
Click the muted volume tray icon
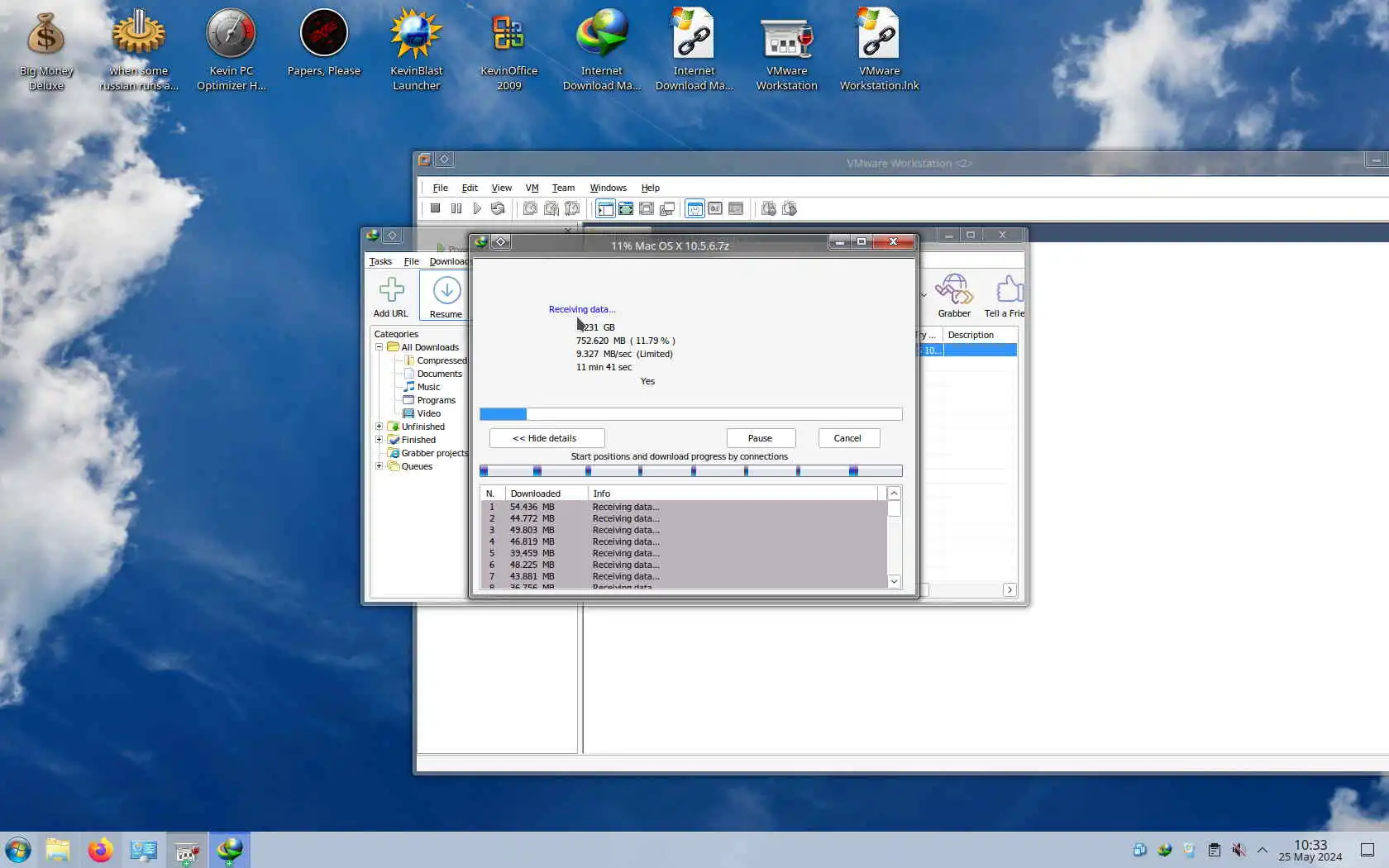click(1239, 850)
